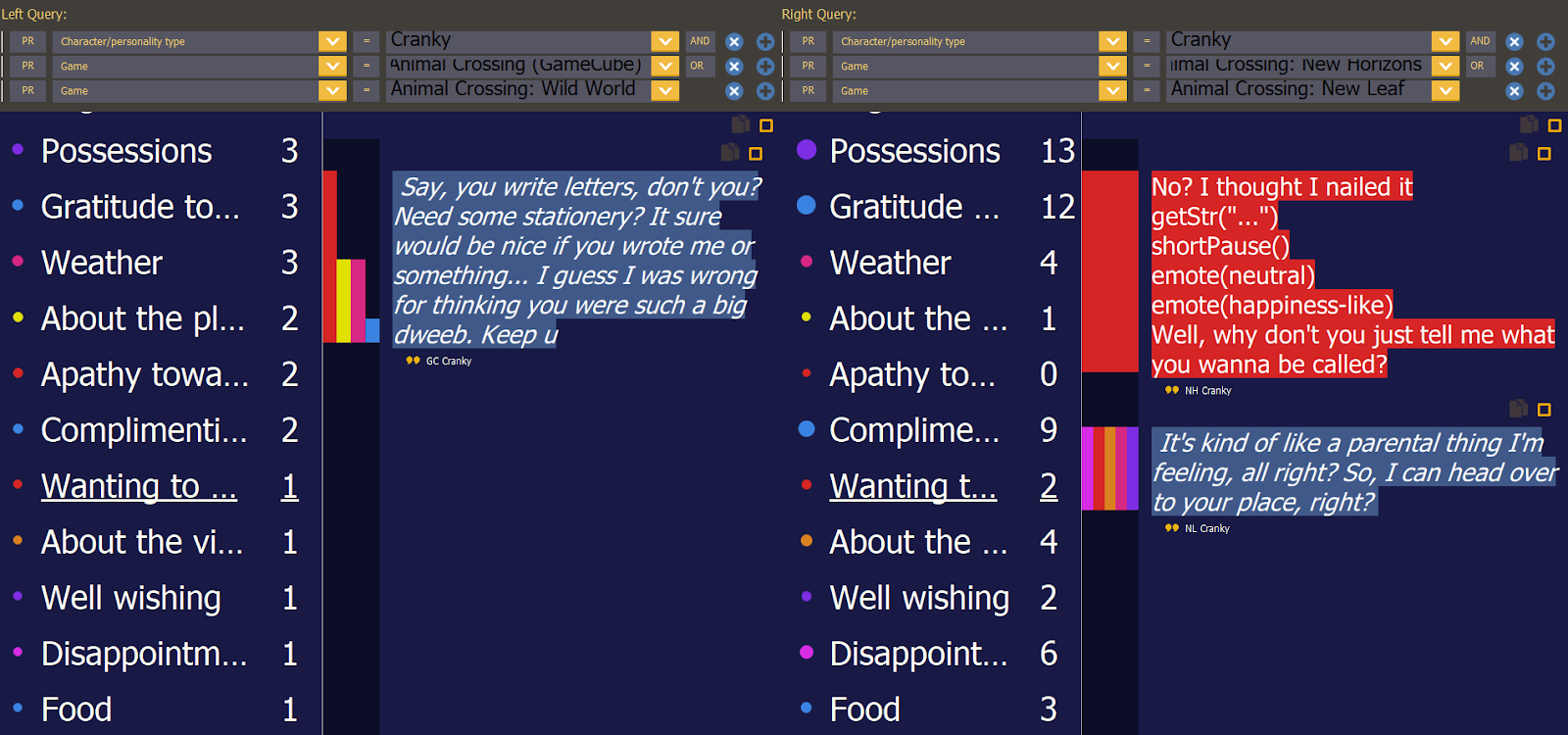Add condition after the Wild World row
This screenshot has width=1568, height=735.
pyautogui.click(x=765, y=91)
